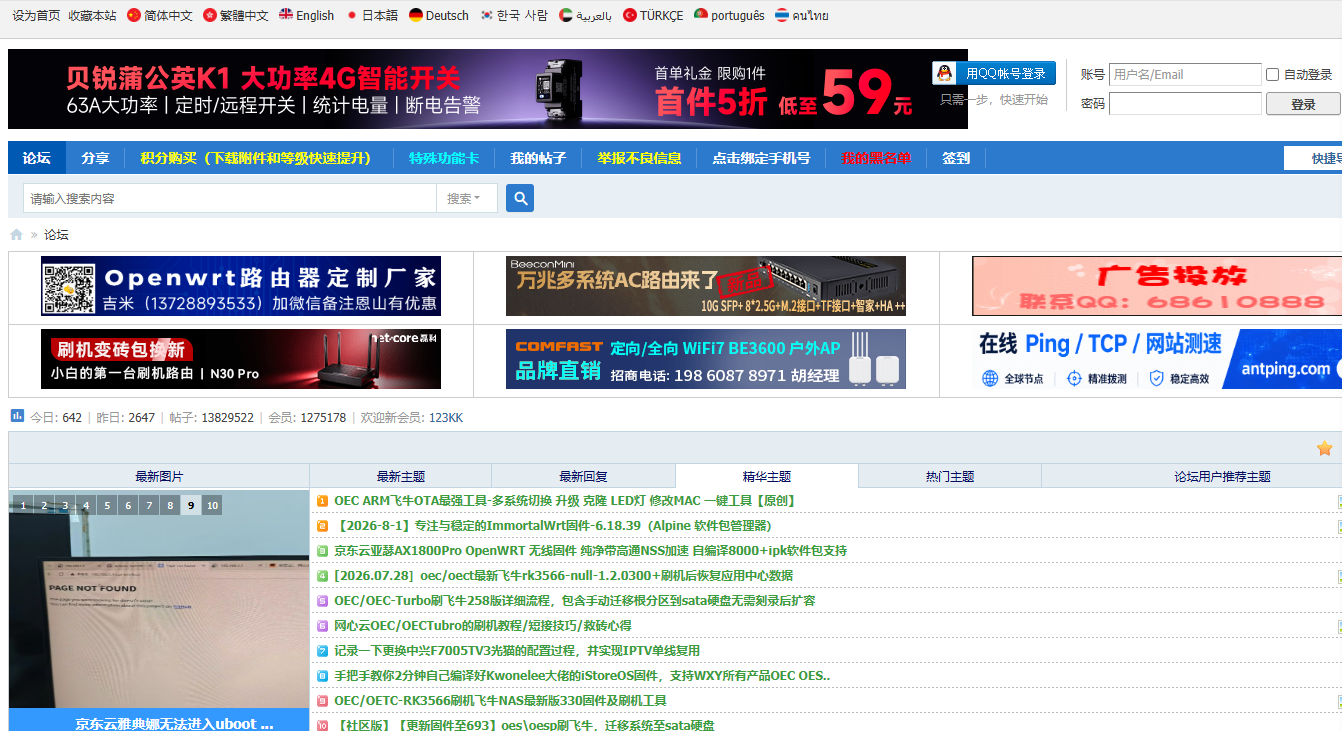Submit the login form with 登录
The image size is (1342, 731).
click(x=1303, y=104)
